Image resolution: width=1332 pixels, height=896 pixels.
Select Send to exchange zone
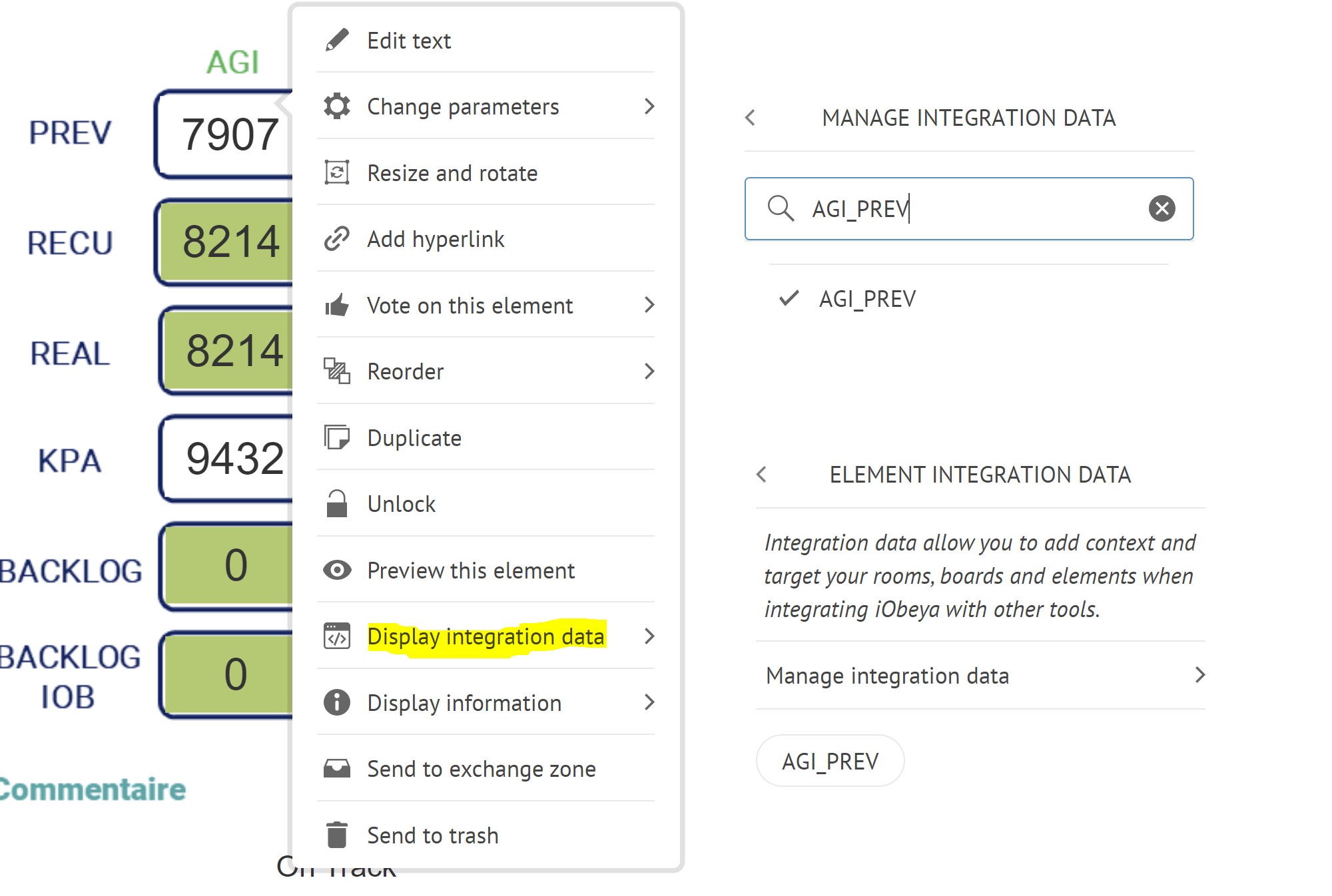tap(481, 768)
